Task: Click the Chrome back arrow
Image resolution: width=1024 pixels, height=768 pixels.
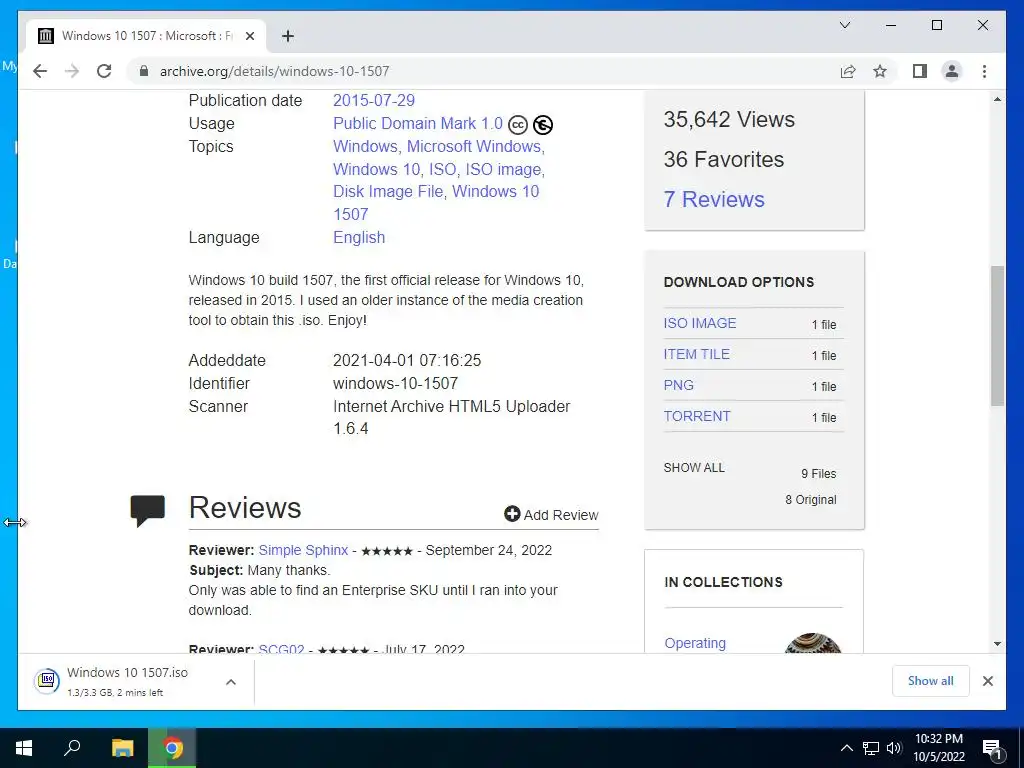Action: [x=40, y=71]
